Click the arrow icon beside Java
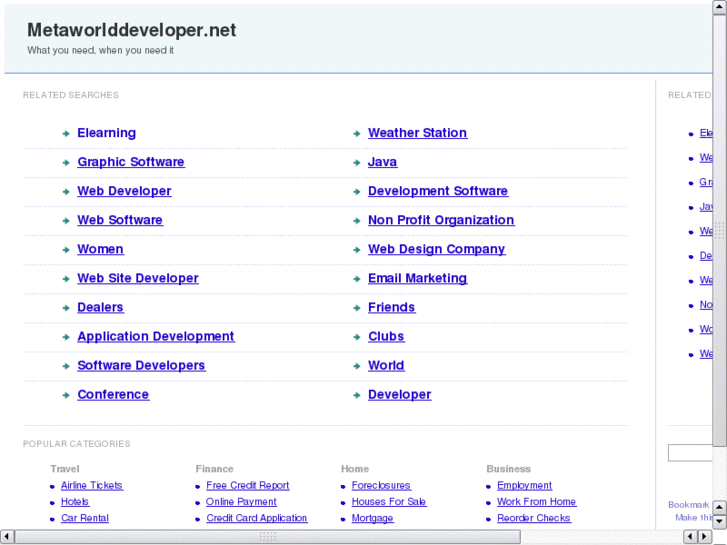Screen dimensions: 727x545 click(x=357, y=163)
